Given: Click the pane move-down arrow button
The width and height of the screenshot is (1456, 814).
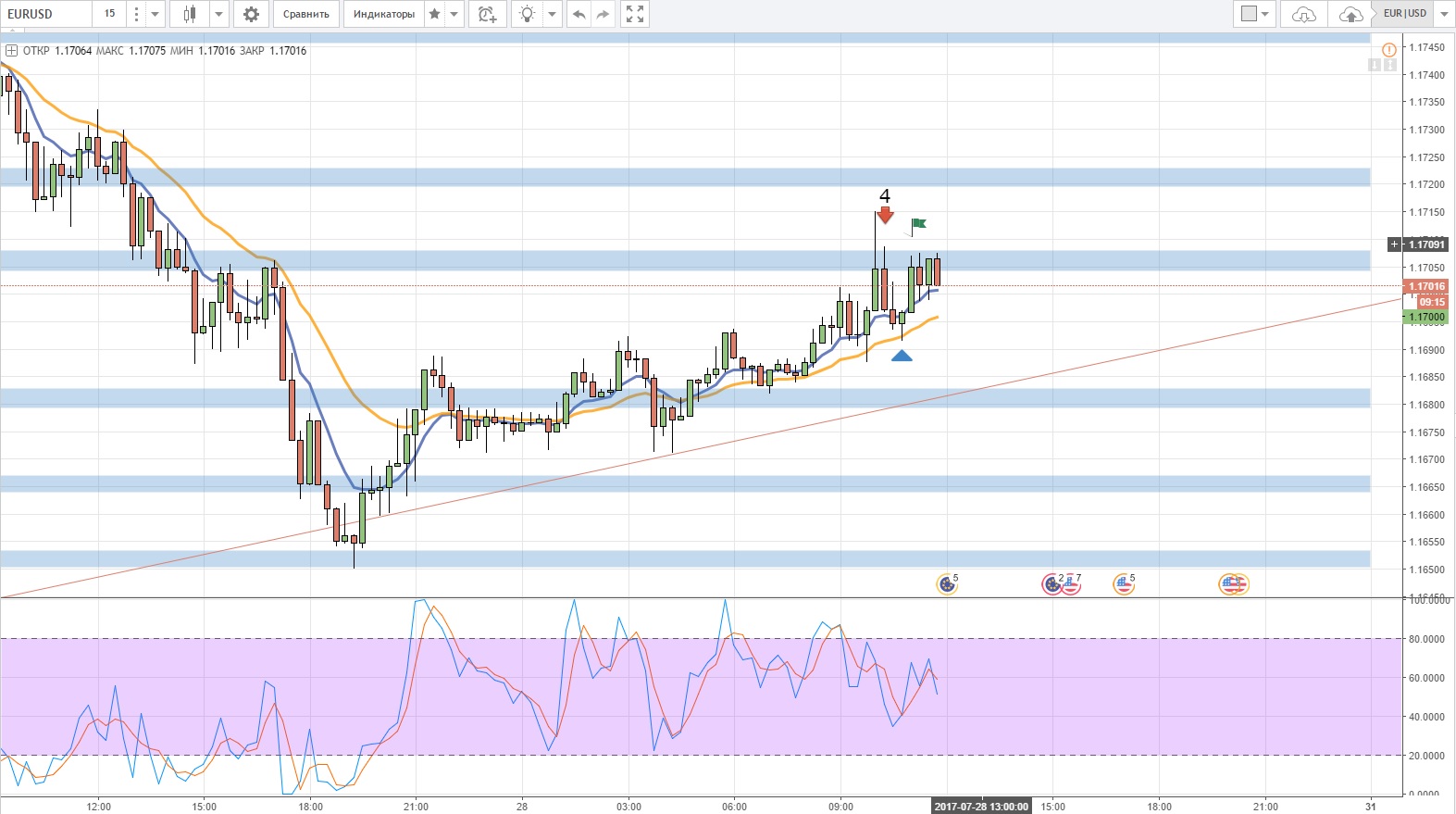Looking at the screenshot, I should [x=1375, y=64].
